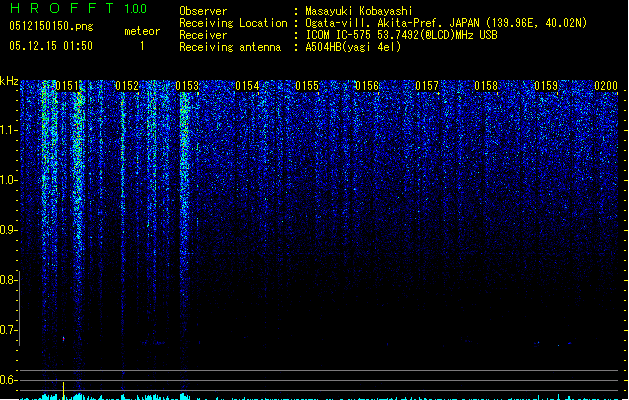The height and width of the screenshot is (400, 629).
Task: Click the 1.0 kHz axis tick label
Action: pyautogui.click(x=8, y=180)
